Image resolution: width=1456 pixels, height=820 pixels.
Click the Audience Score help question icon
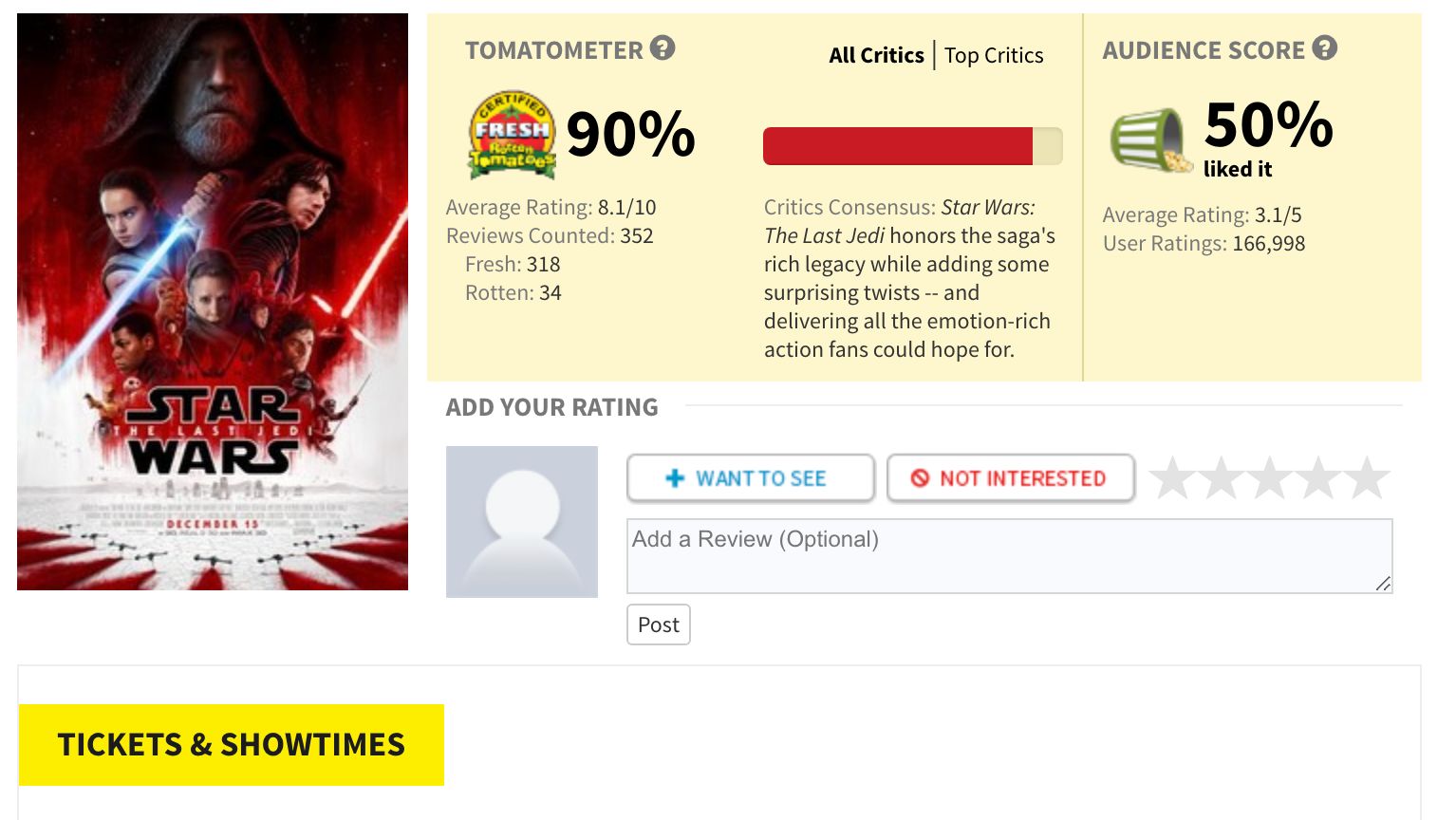pos(1325,48)
